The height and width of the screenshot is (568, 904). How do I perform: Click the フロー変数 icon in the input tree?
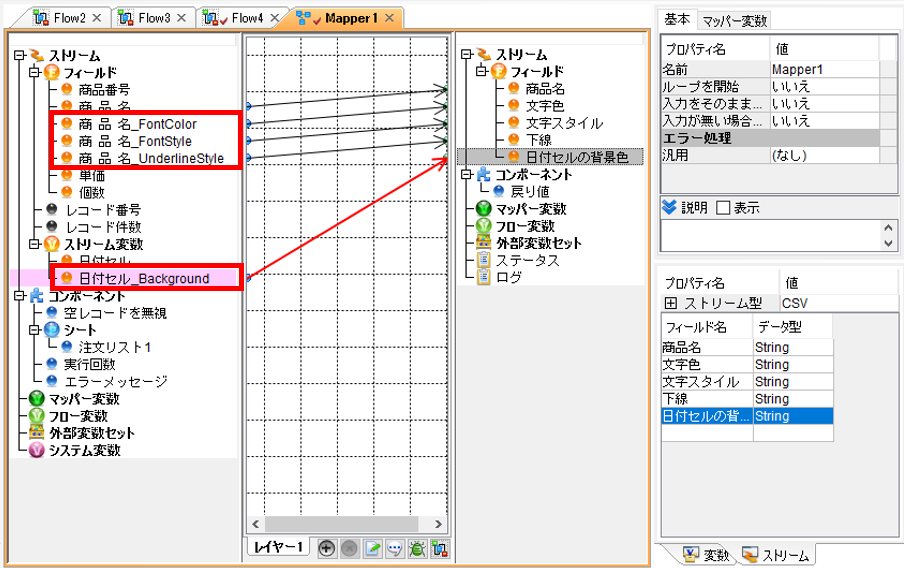click(36, 416)
